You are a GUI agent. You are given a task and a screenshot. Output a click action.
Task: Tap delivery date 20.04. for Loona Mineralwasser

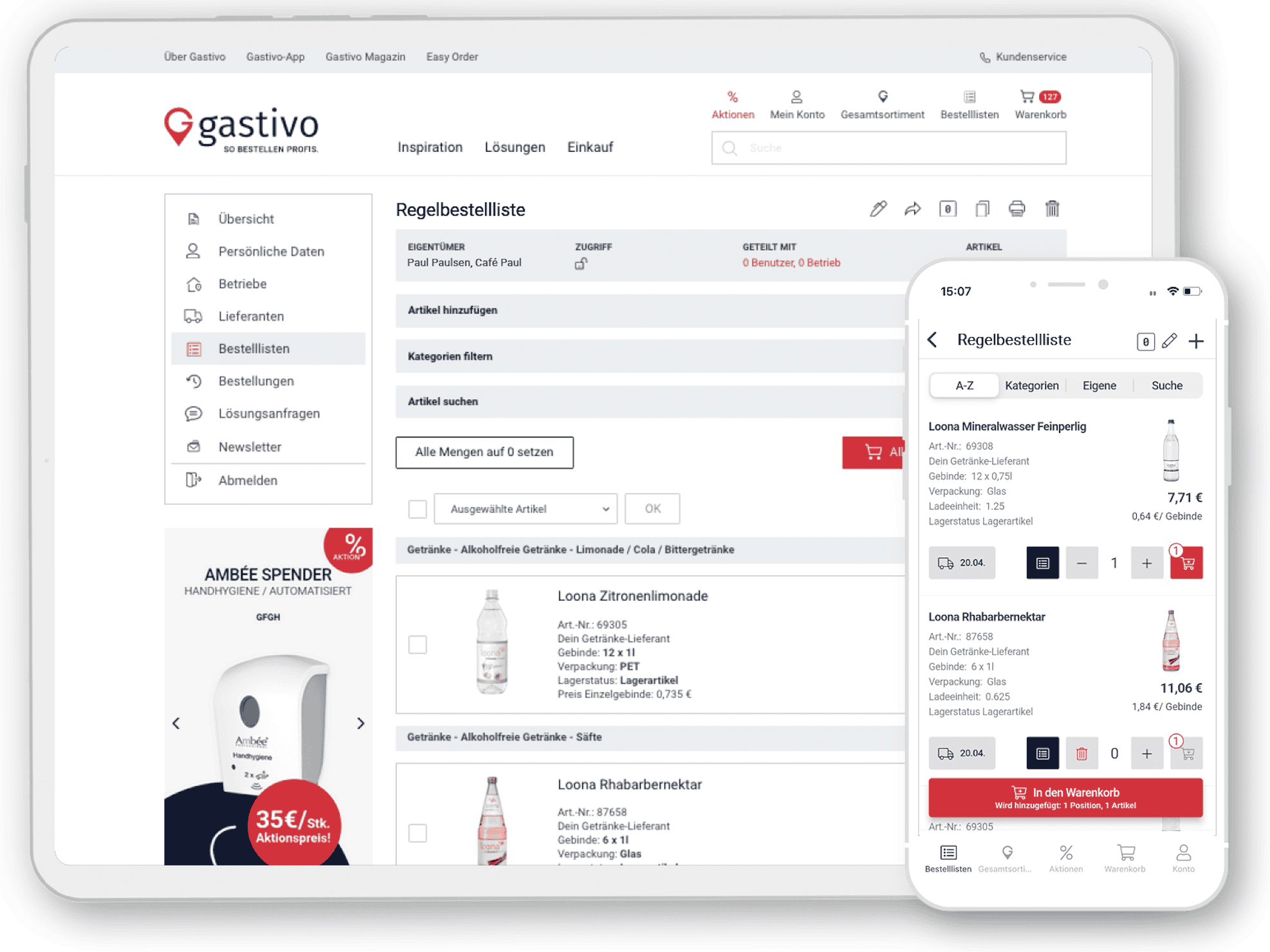pos(962,563)
